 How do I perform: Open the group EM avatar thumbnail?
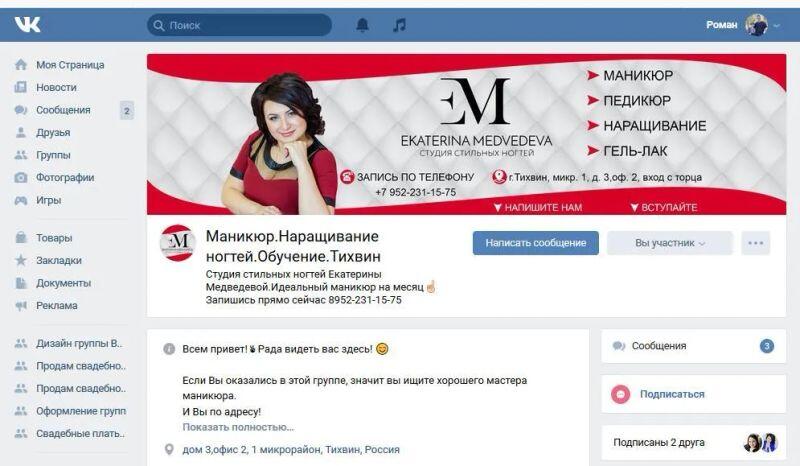[177, 243]
